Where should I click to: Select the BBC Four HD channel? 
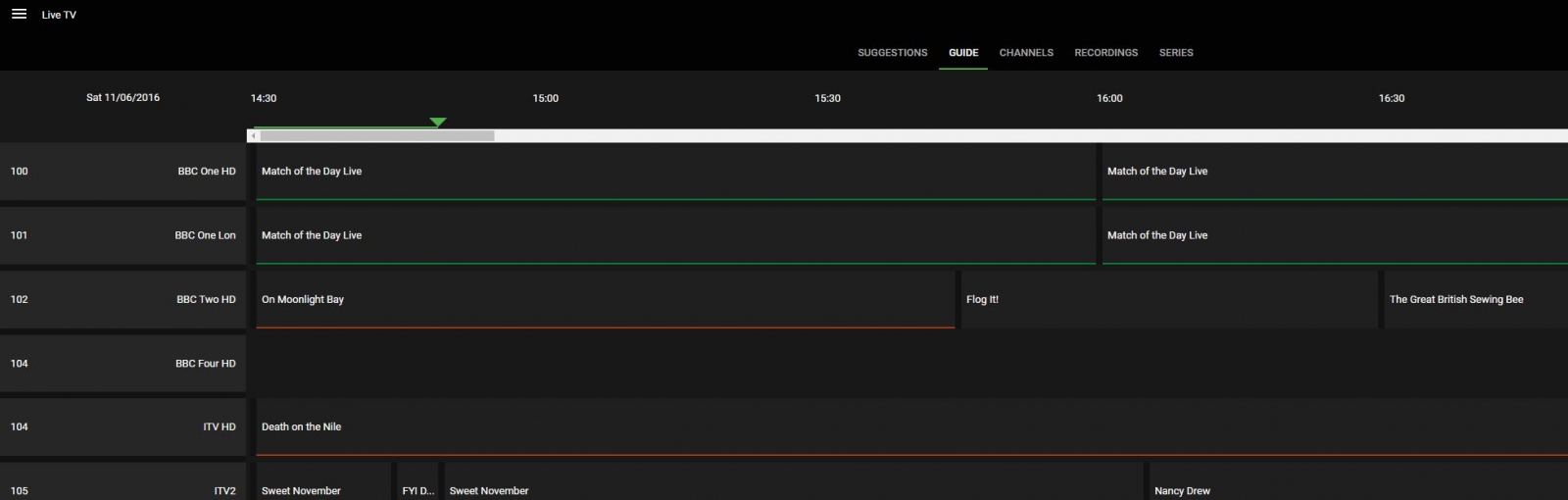(122, 364)
